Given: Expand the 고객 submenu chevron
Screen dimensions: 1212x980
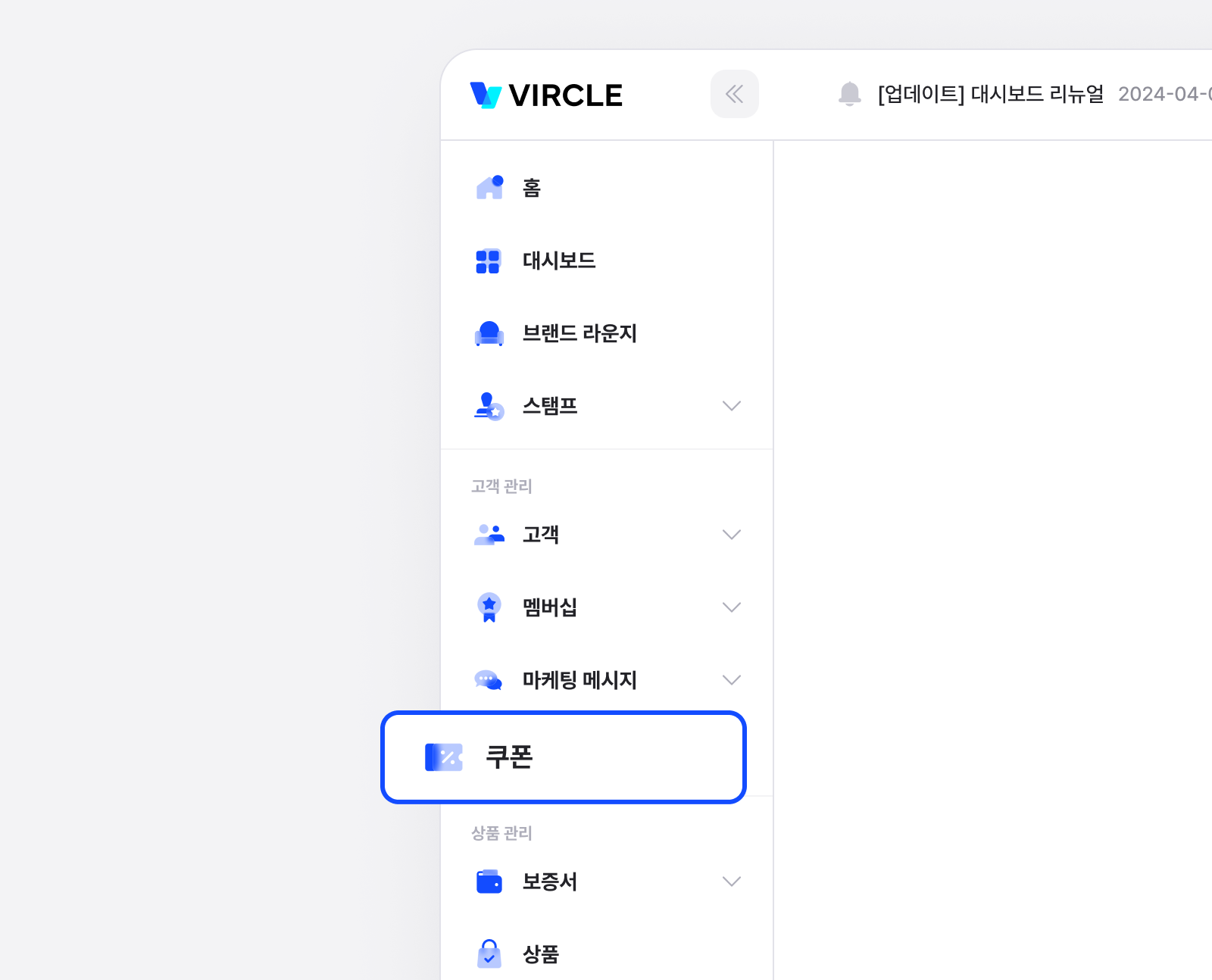Looking at the screenshot, I should click(731, 535).
